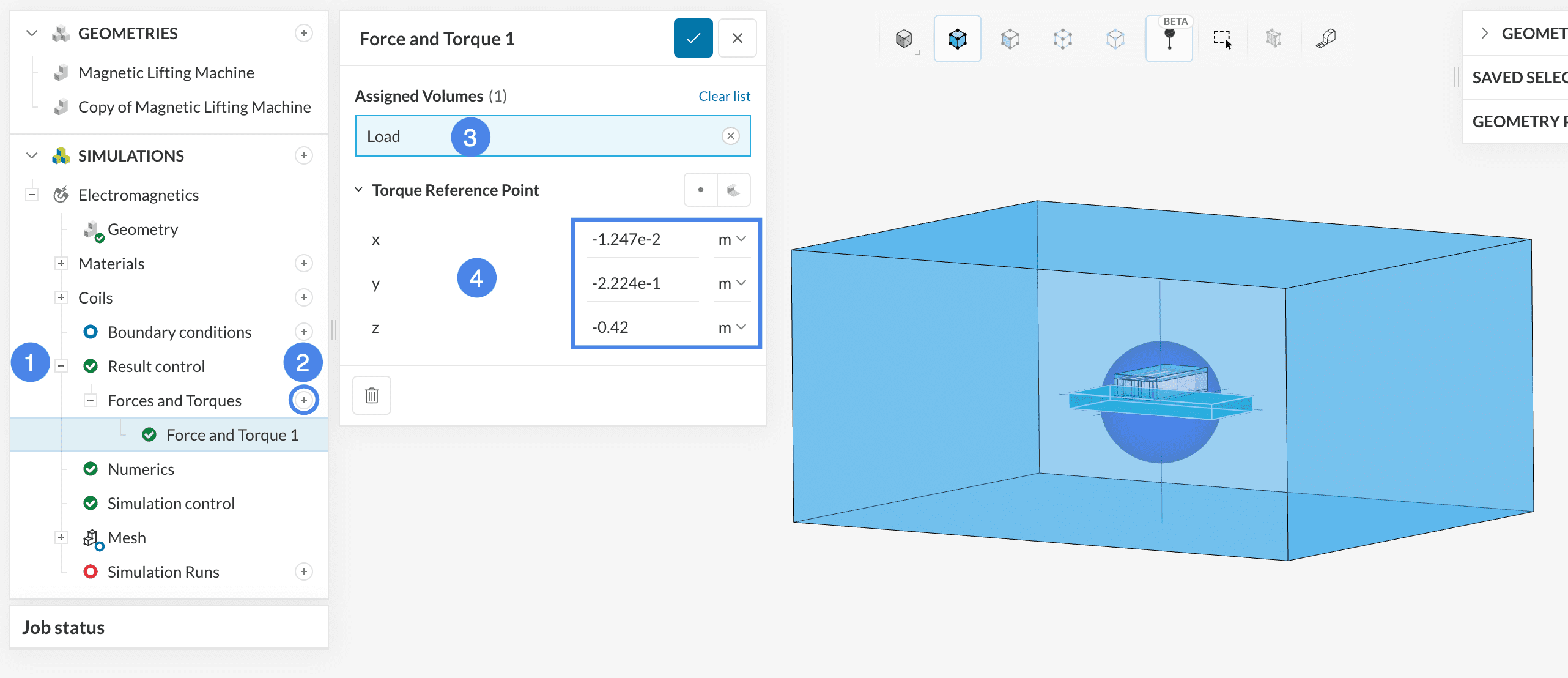This screenshot has height=678, width=1568.
Task: Select Magnetic Lifting Machine geometry
Action: (x=166, y=73)
